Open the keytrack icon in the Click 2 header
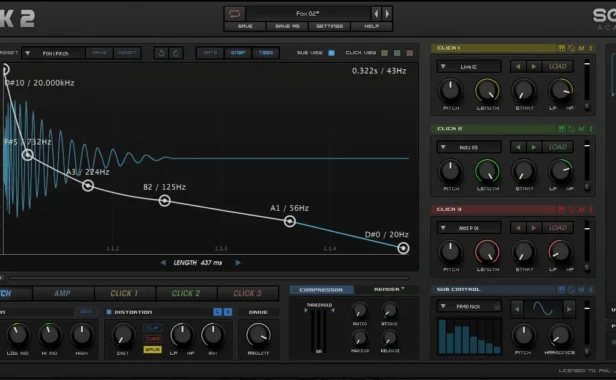 pyautogui.click(x=561, y=129)
